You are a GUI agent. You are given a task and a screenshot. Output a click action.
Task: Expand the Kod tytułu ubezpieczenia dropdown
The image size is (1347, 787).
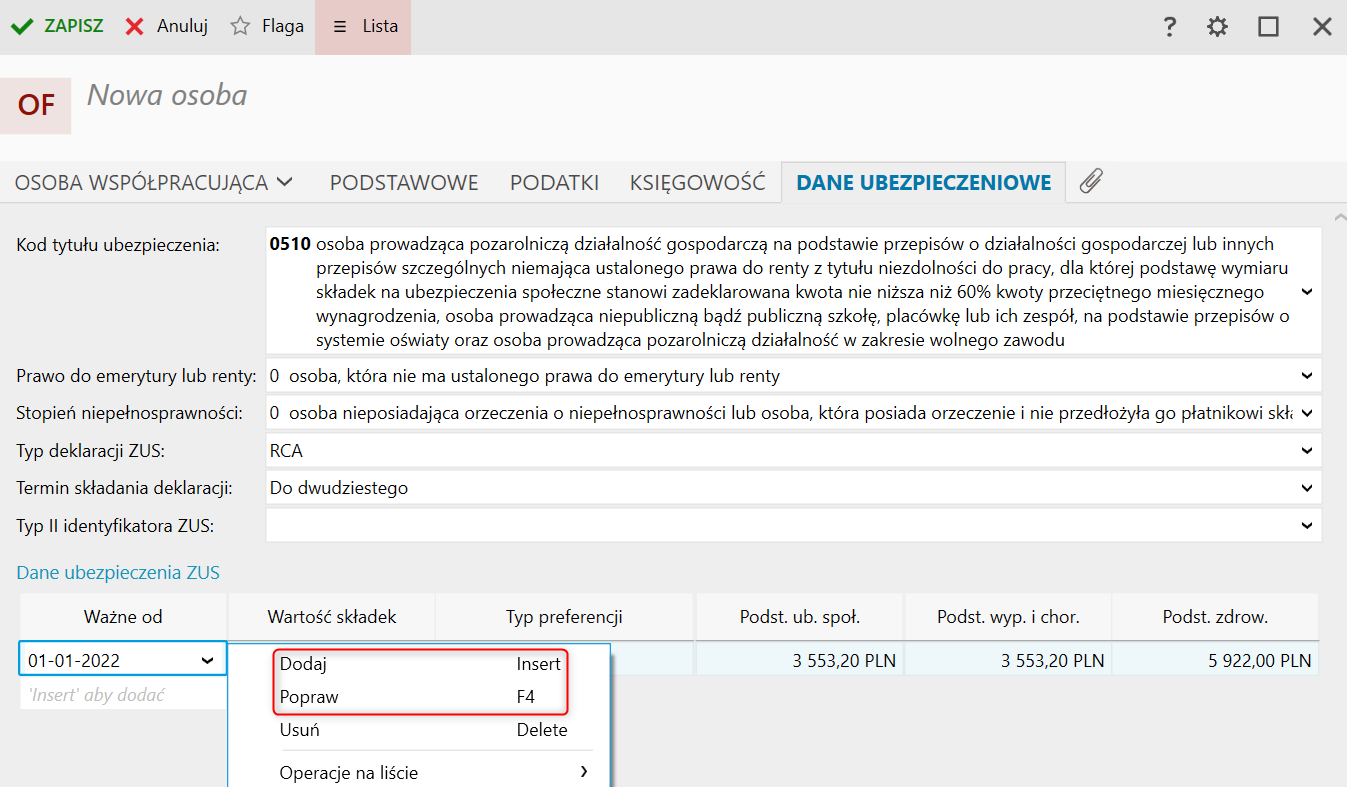coord(1306,291)
